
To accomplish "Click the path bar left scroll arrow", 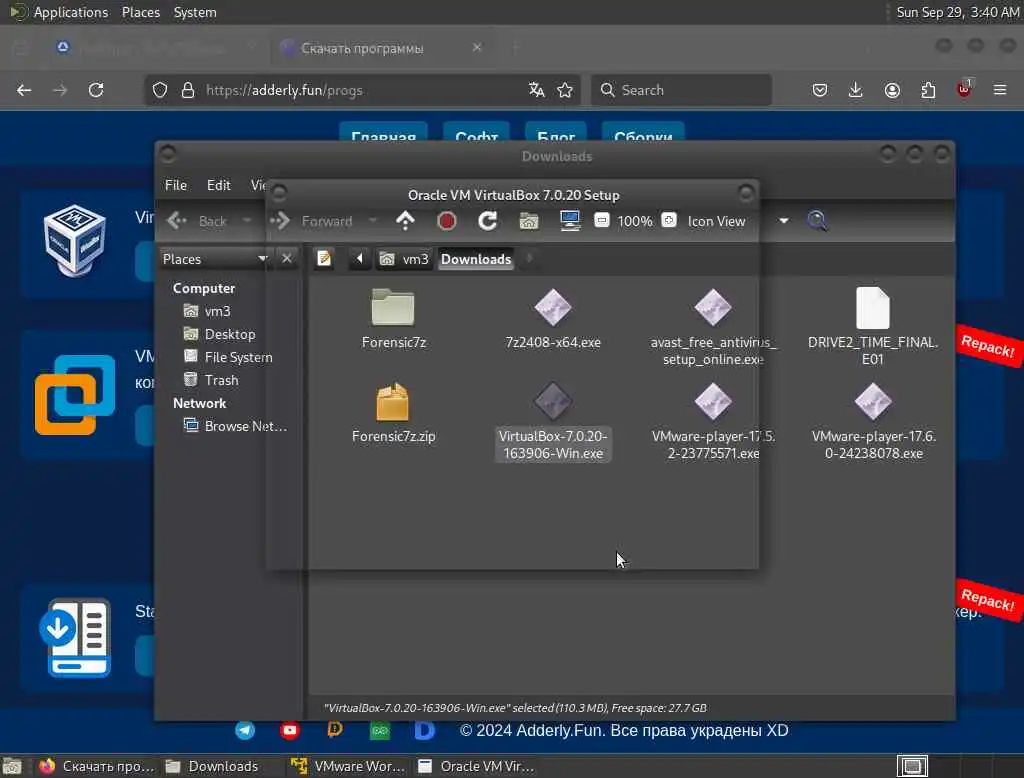I will 359,259.
